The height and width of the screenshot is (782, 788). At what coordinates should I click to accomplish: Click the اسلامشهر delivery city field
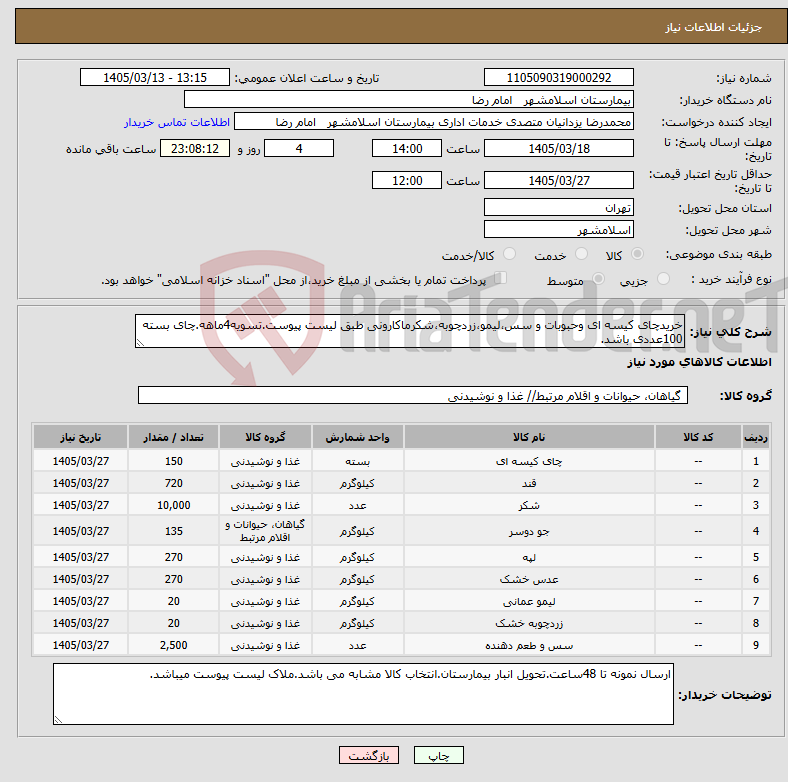[x=558, y=230]
